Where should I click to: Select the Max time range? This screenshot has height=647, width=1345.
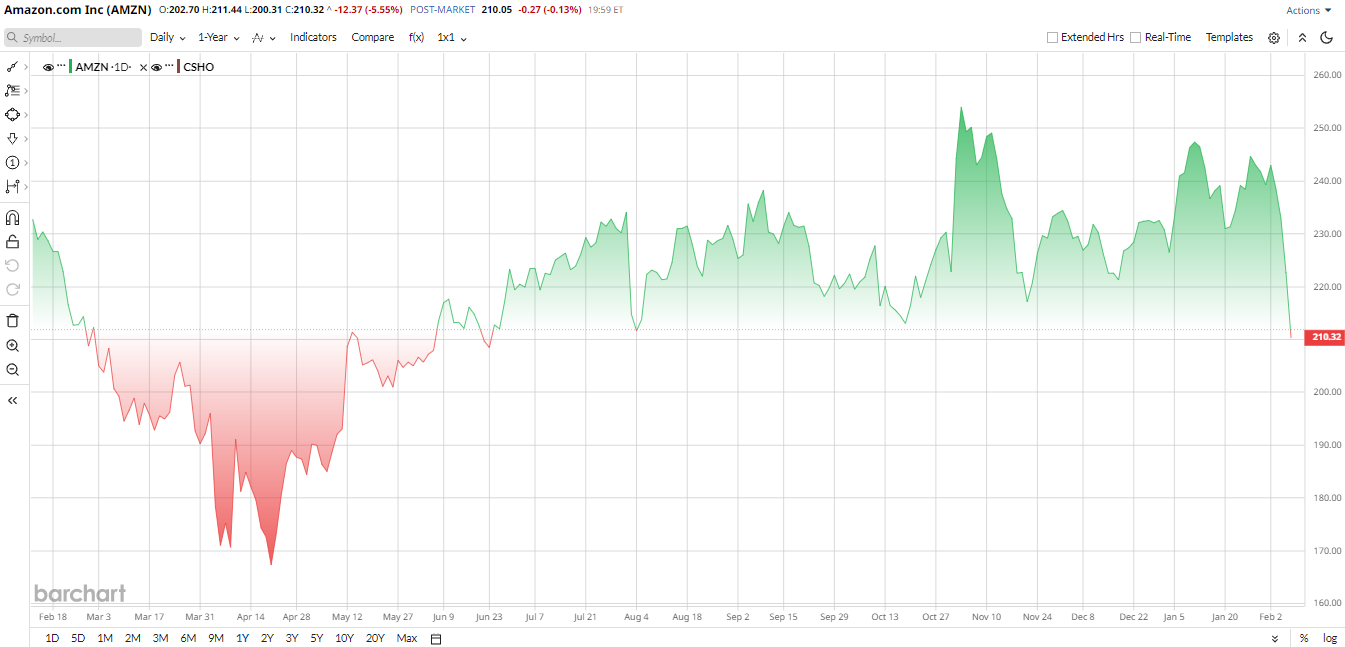pos(407,638)
